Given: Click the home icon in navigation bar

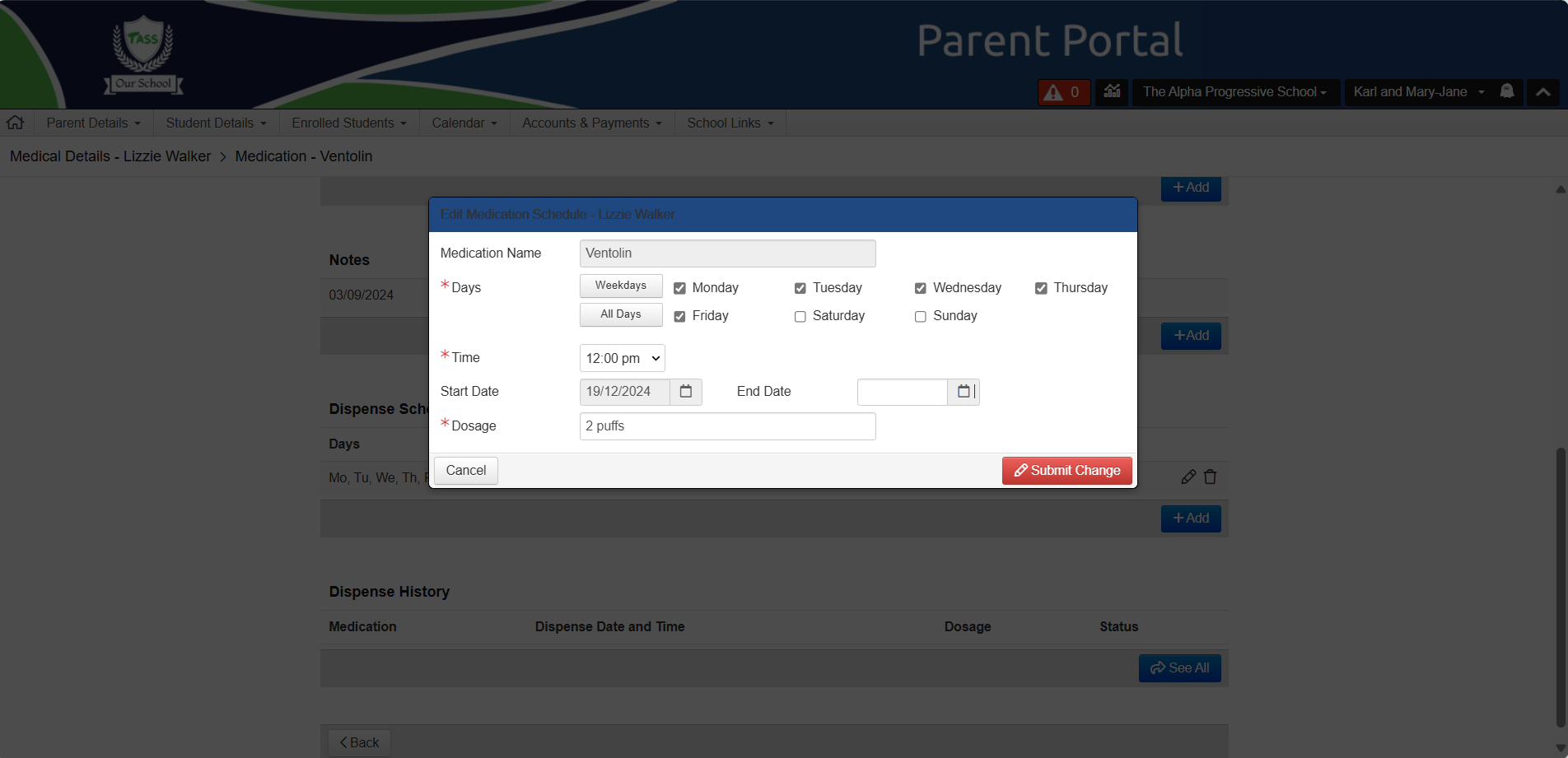Looking at the screenshot, I should click(x=16, y=123).
